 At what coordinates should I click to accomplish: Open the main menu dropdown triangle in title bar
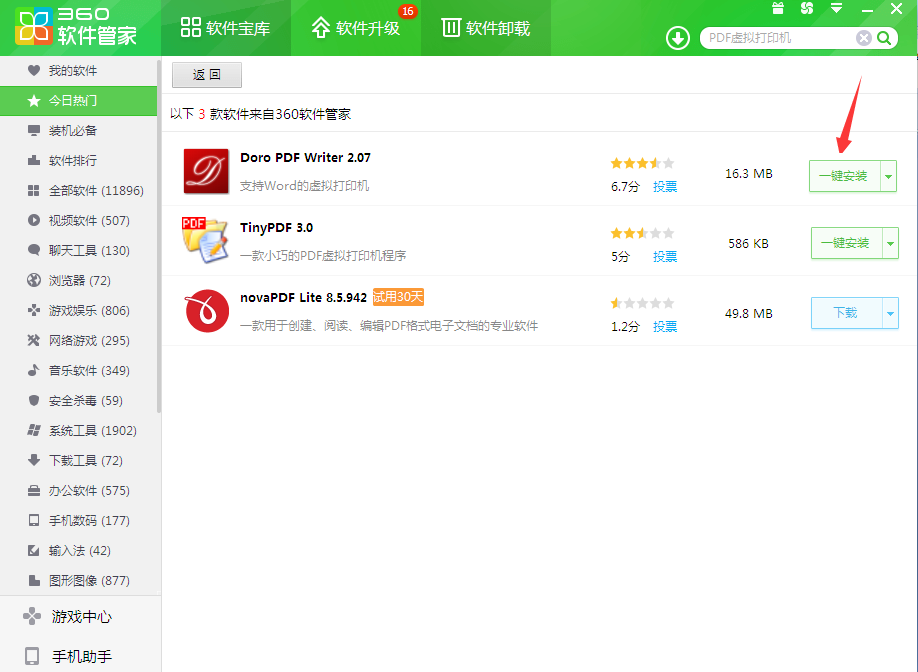pyautogui.click(x=837, y=8)
